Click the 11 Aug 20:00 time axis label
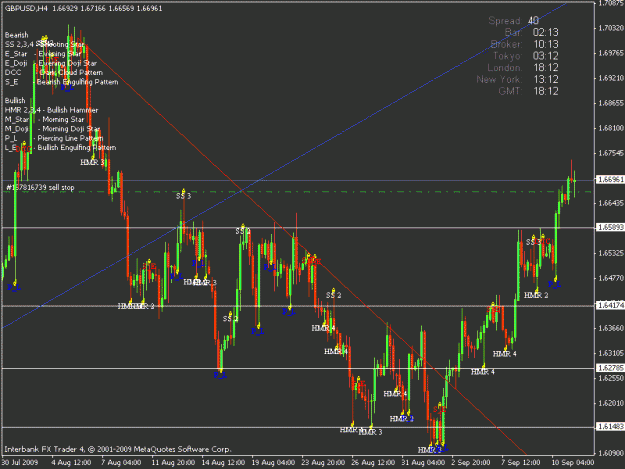 (173, 463)
